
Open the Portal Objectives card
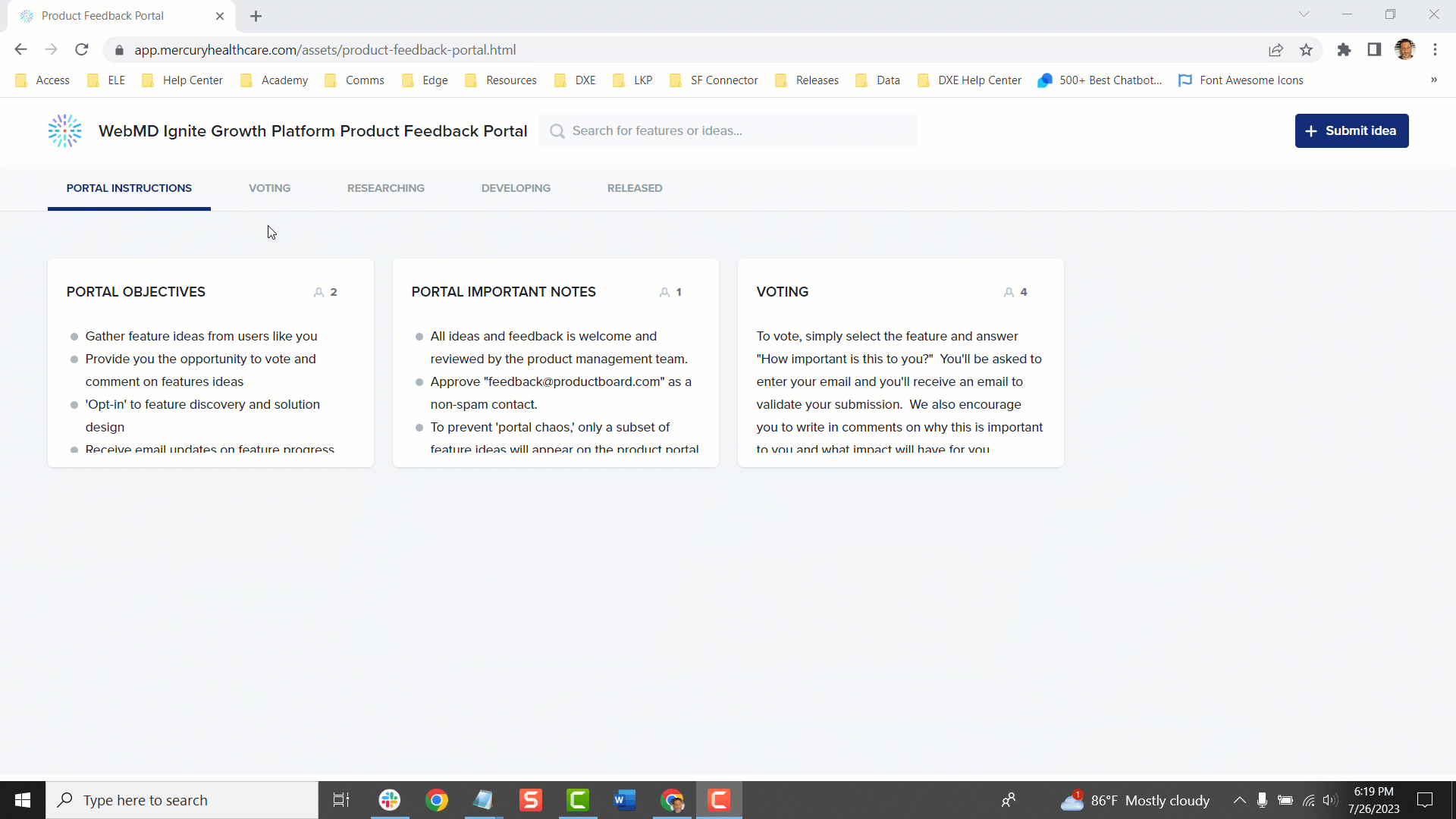136,292
